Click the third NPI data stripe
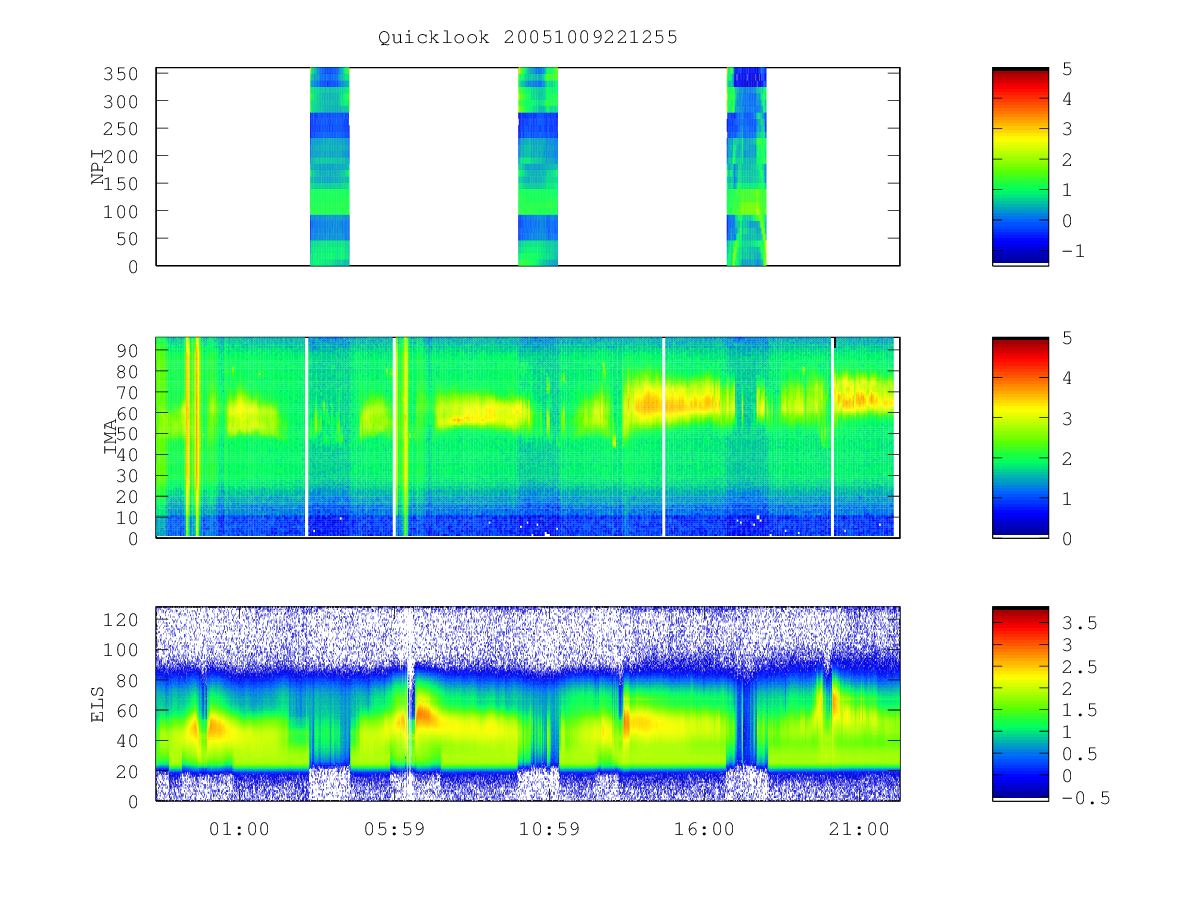The height and width of the screenshot is (900, 1200). 746,166
